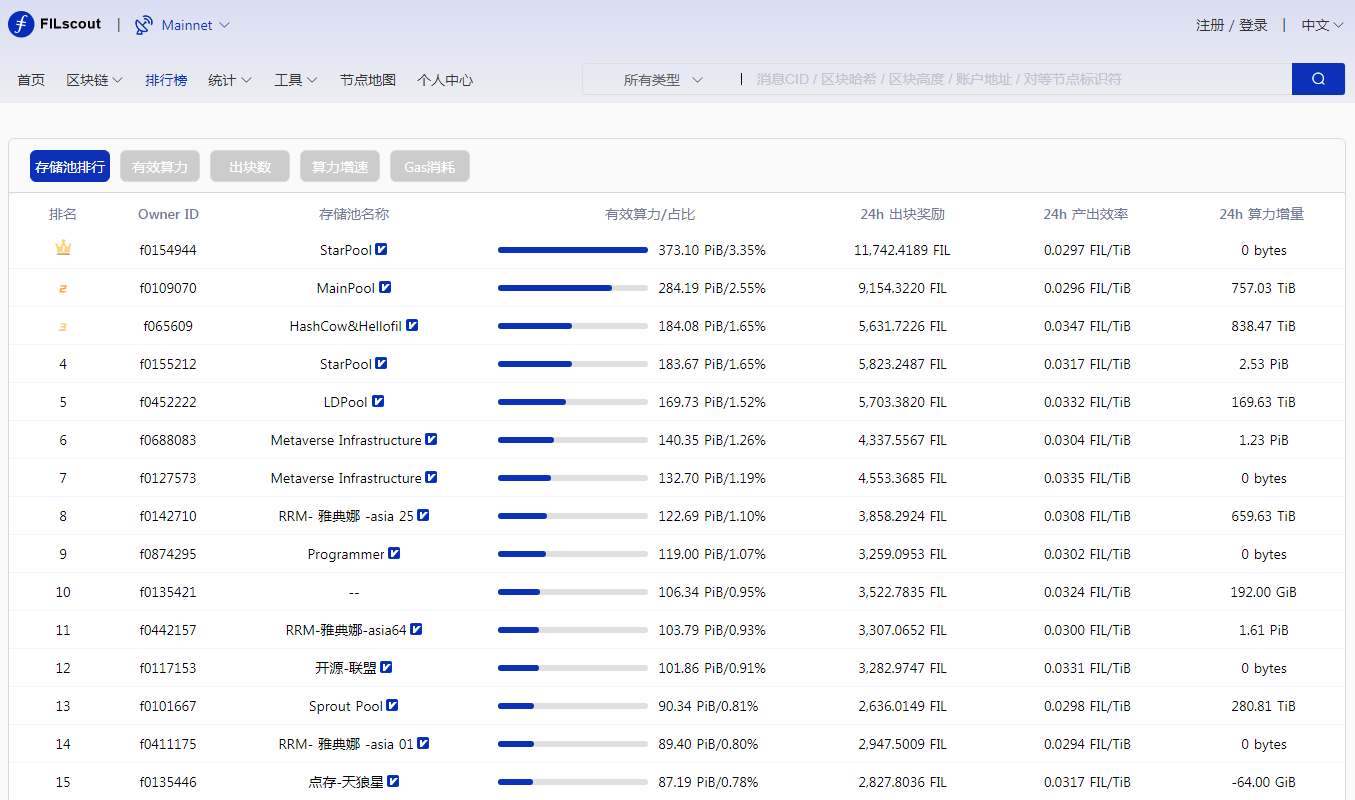
Task: Click verified badge beside RRM- 雅典娜 -asia 25
Action: click(x=423, y=515)
